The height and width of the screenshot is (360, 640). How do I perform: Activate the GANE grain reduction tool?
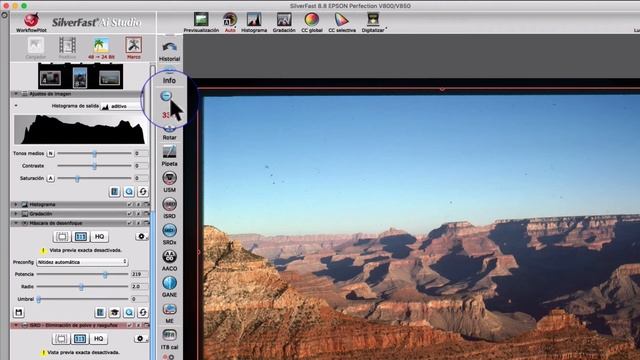pos(169,286)
